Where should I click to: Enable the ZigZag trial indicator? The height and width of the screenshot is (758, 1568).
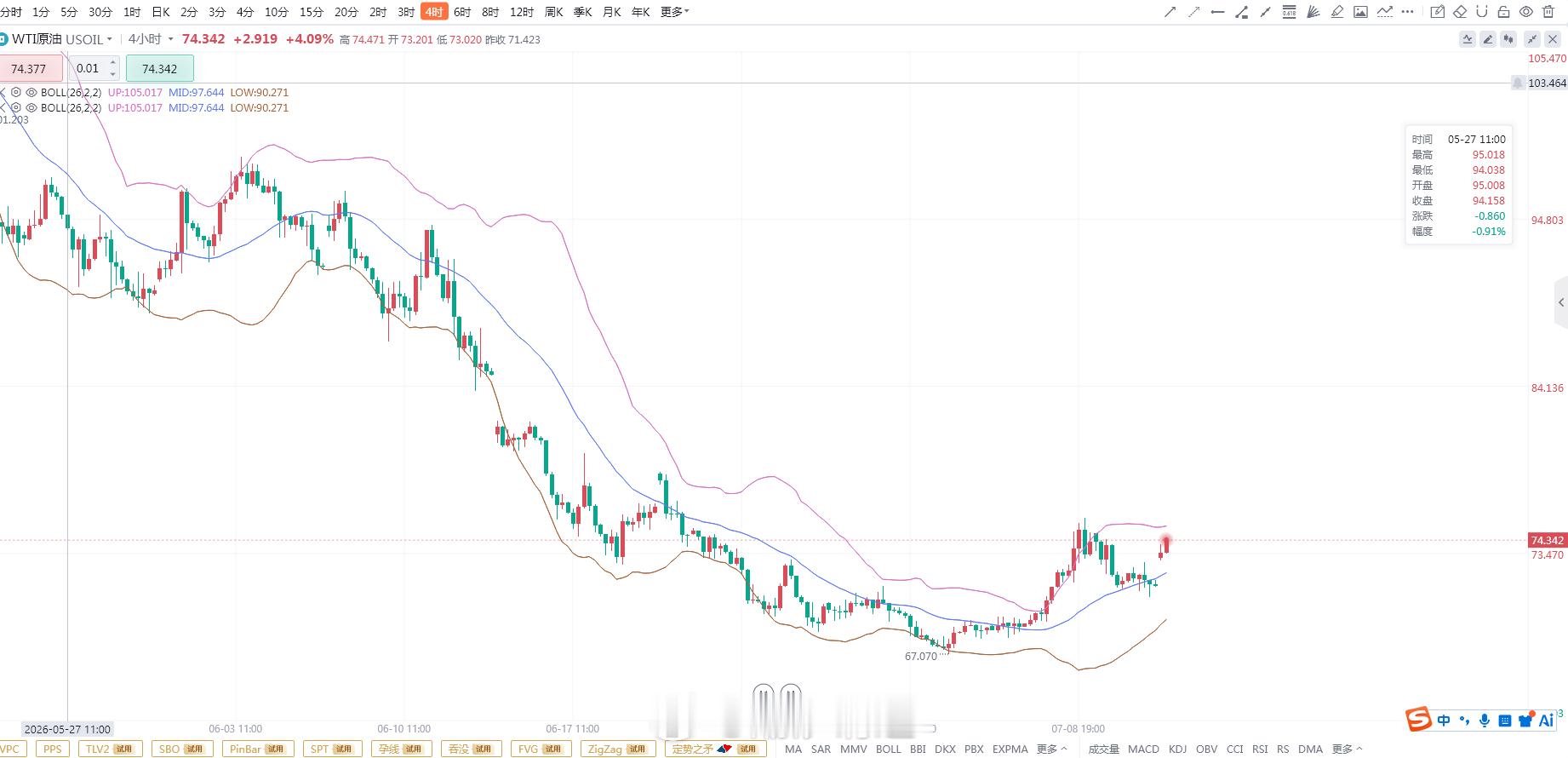[616, 749]
